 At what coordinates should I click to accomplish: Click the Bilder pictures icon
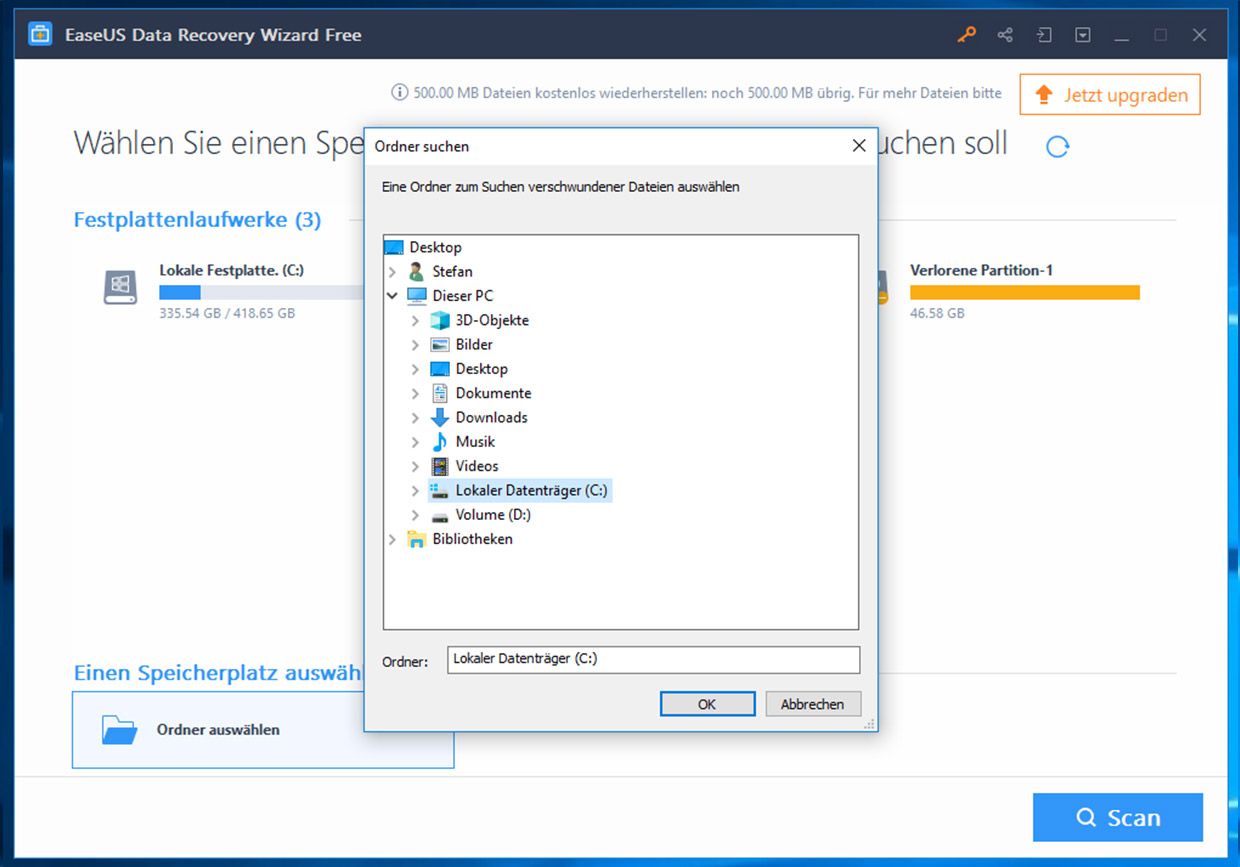coord(440,345)
